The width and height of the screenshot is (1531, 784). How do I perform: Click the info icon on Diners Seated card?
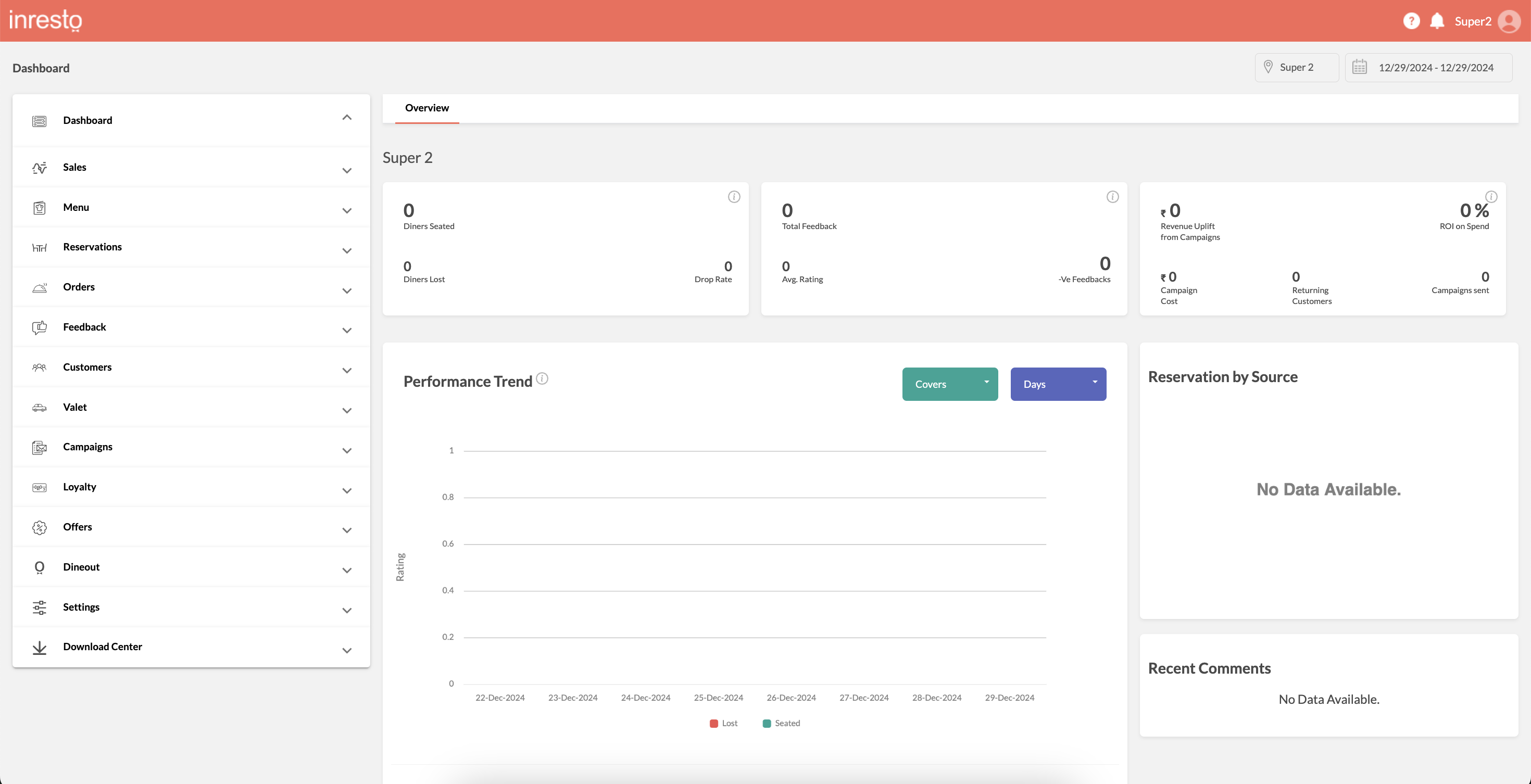pyautogui.click(x=734, y=197)
